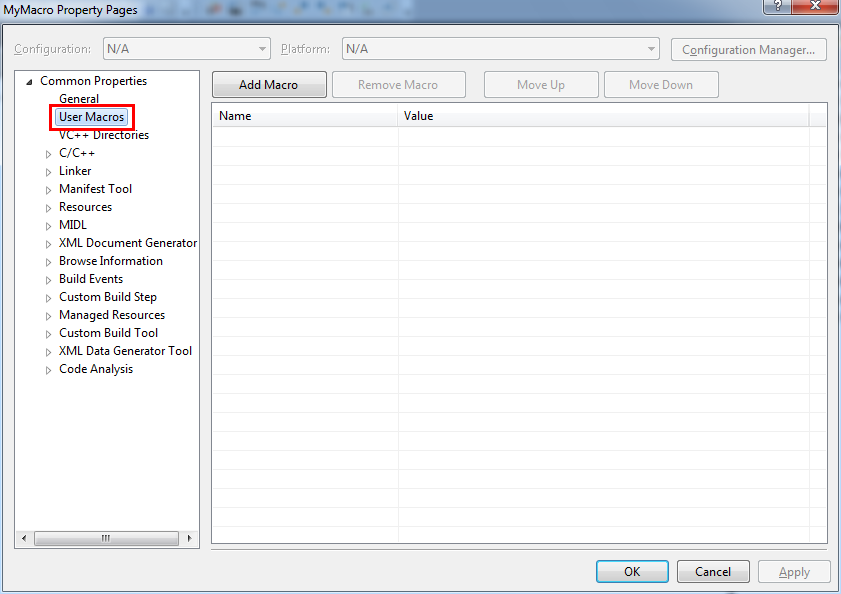Expand the XML Document Generator node

tap(48, 244)
